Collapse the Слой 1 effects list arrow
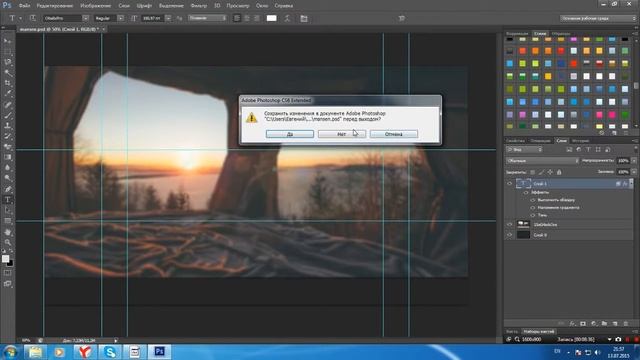The height and width of the screenshot is (360, 640). (x=631, y=184)
